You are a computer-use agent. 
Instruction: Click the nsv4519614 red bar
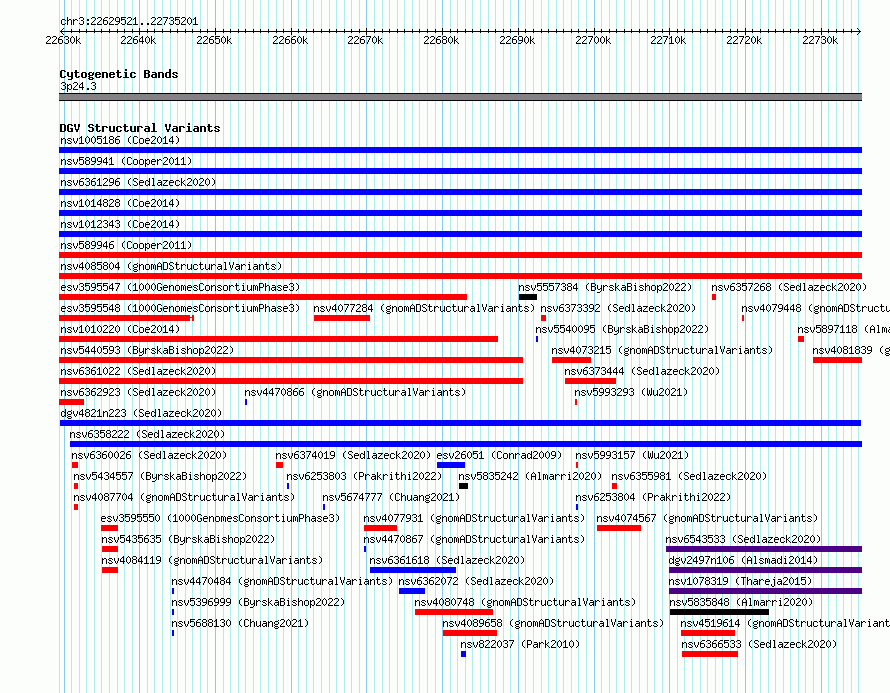[x=708, y=633]
